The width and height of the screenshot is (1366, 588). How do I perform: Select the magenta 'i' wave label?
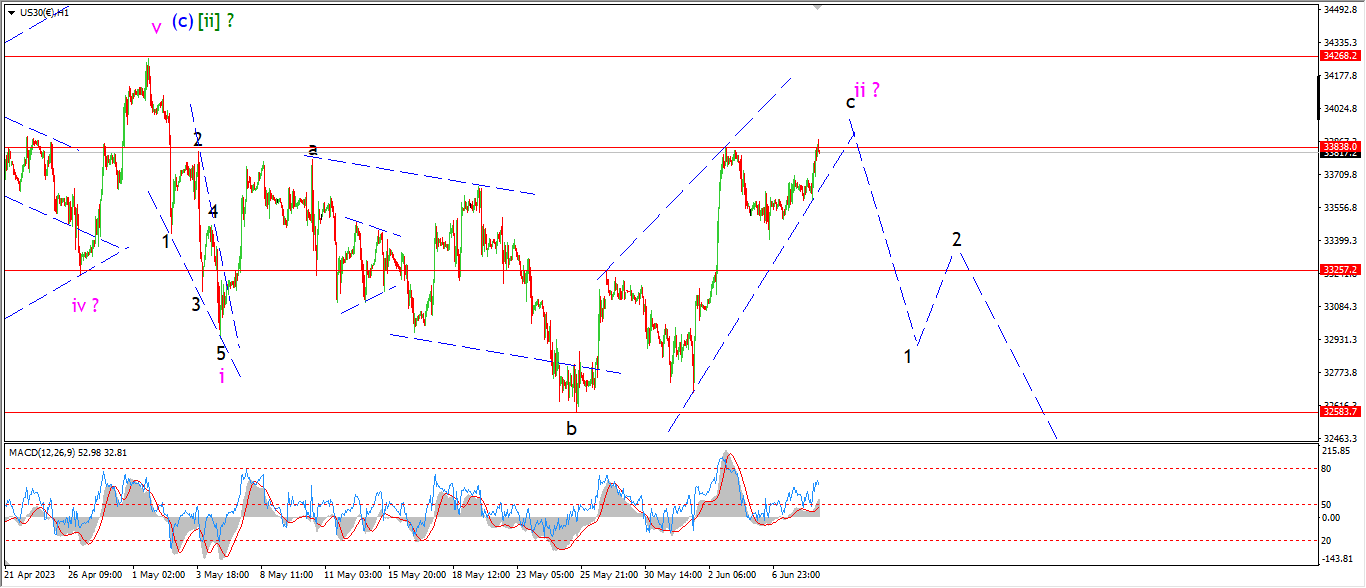coord(222,375)
